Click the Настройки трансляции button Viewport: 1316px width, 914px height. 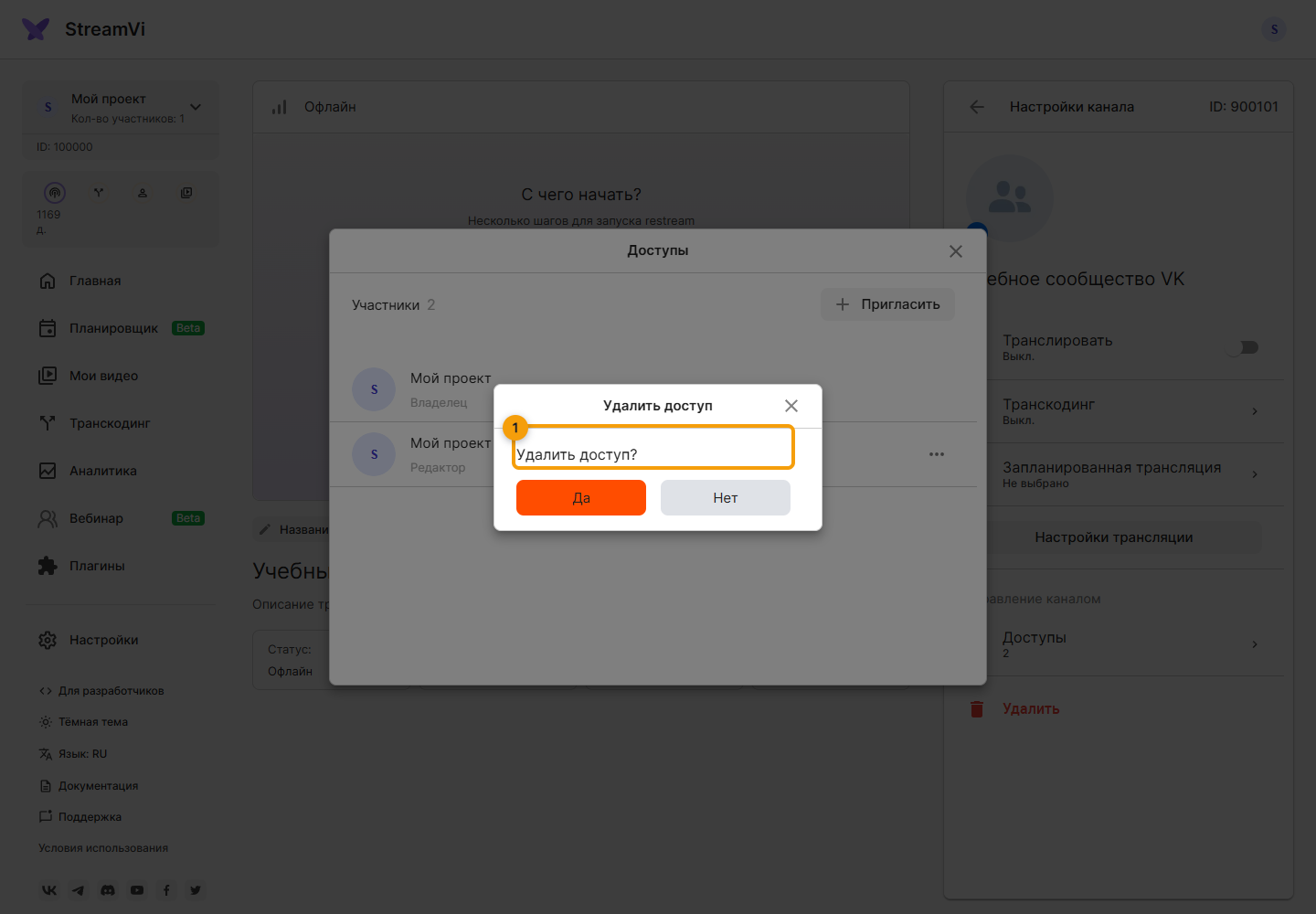coord(1114,537)
